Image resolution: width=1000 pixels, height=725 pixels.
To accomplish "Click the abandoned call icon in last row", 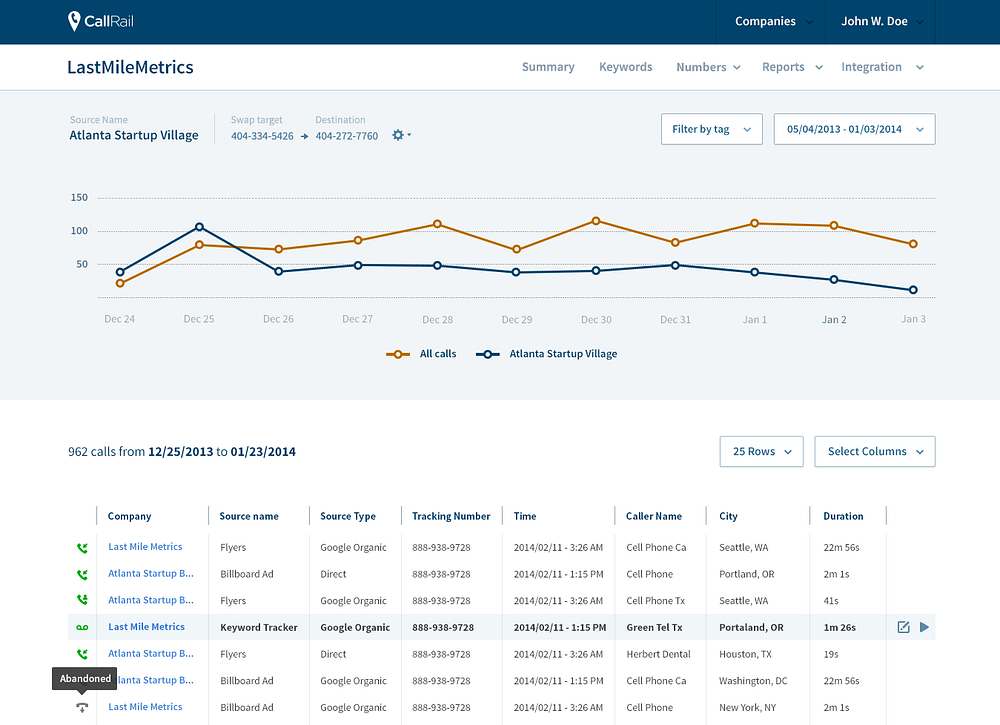I will tap(82, 707).
